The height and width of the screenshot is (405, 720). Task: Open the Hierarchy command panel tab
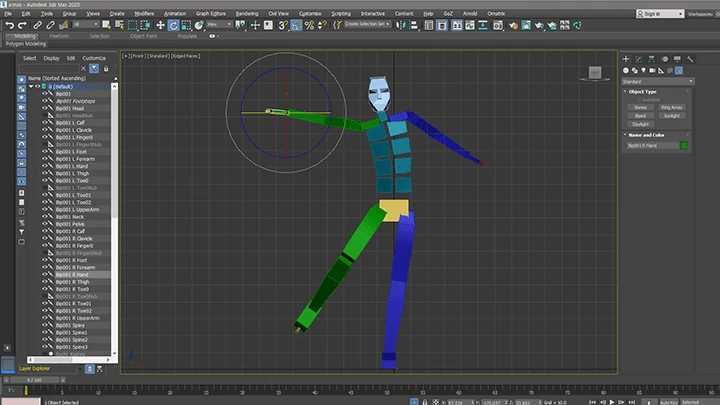pyautogui.click(x=652, y=59)
